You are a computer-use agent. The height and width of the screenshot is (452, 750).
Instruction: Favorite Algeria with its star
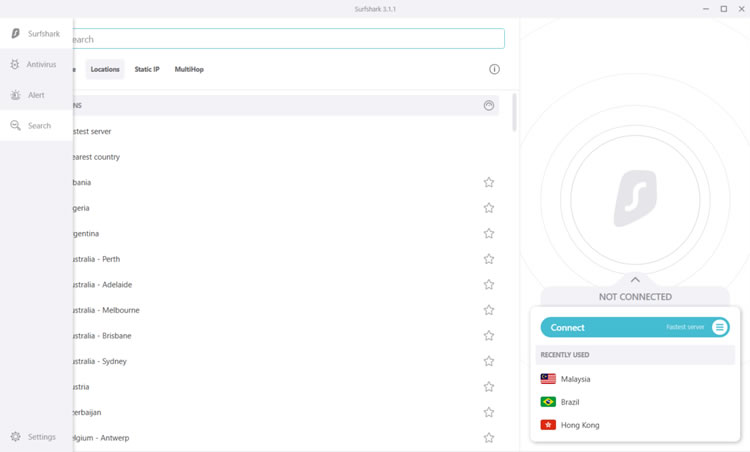point(488,208)
